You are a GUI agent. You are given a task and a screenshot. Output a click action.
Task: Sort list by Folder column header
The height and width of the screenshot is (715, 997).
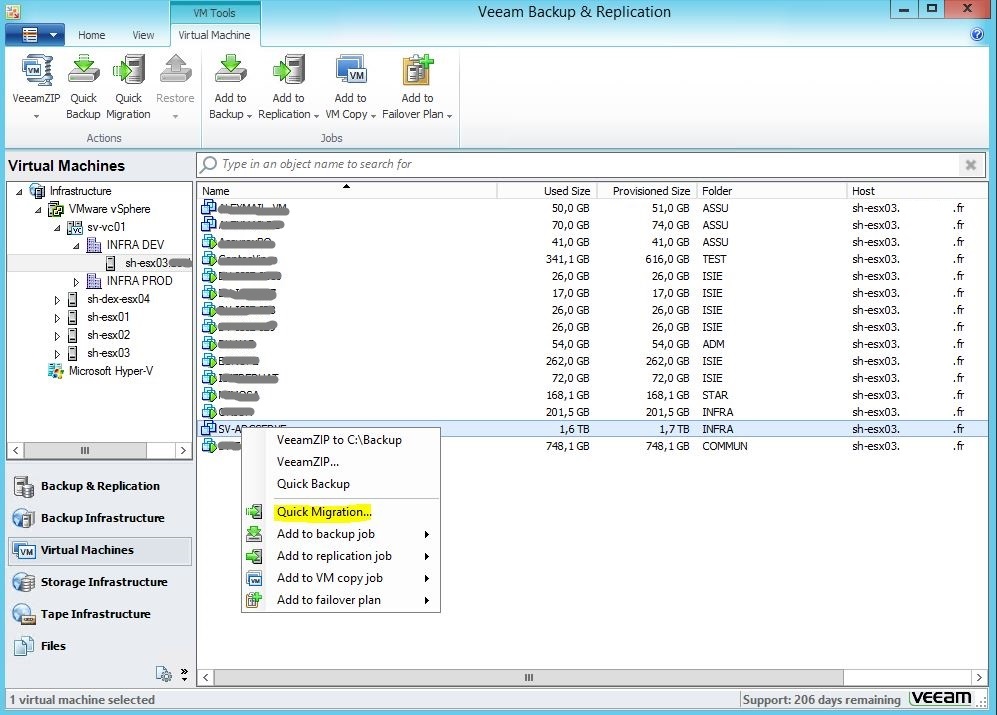(x=772, y=191)
